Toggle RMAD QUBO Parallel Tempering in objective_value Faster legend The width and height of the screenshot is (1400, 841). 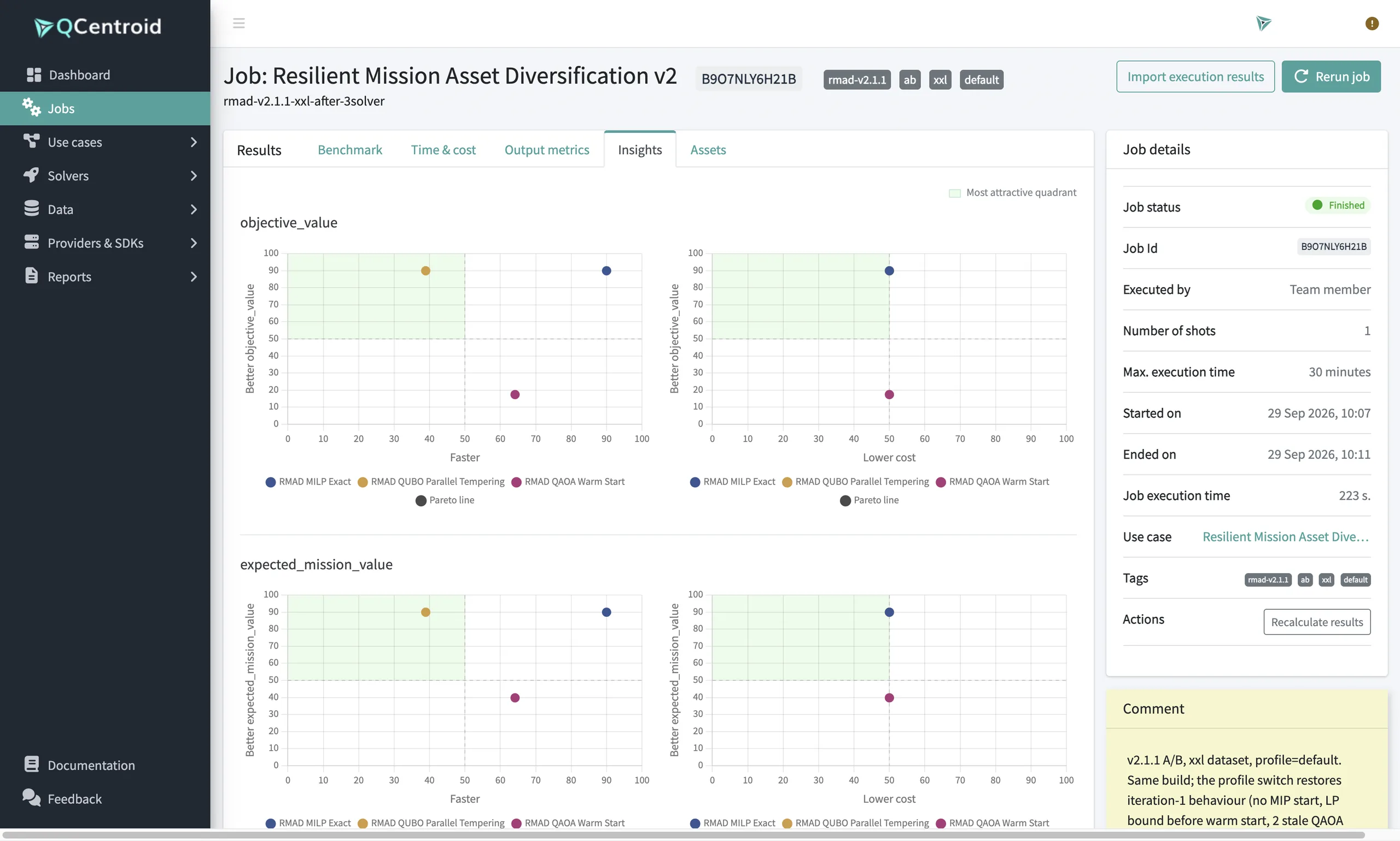tap(431, 482)
